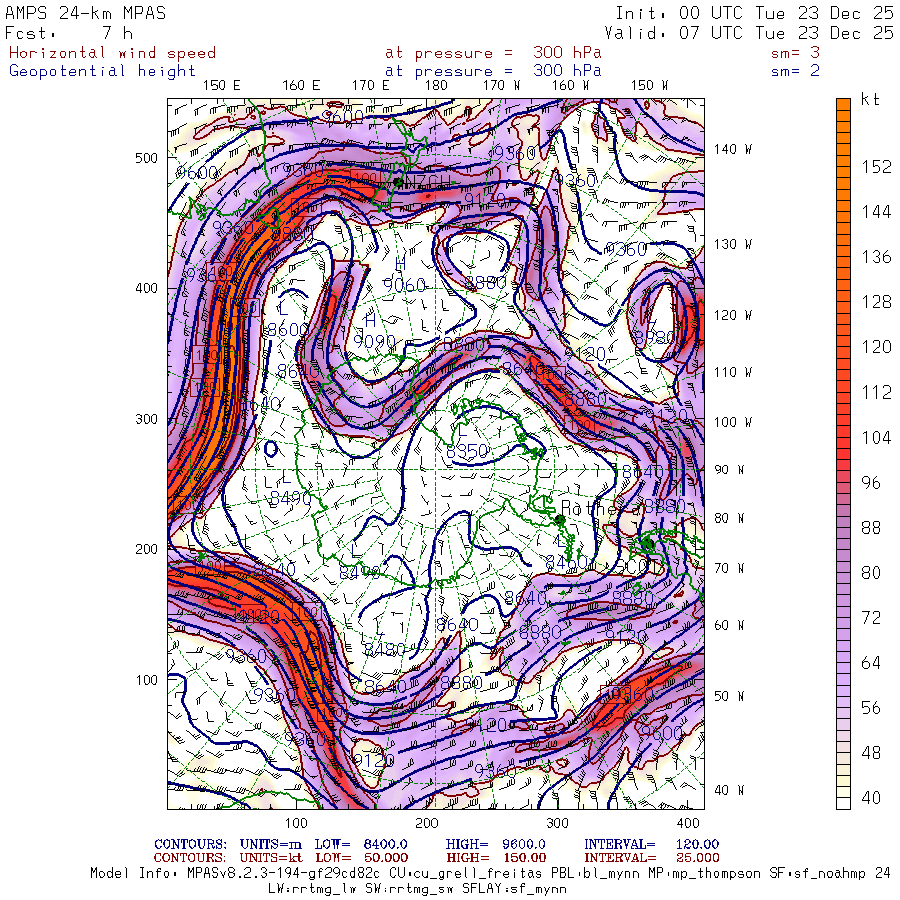Click the red "LOW= 50.000" contour info
Image resolution: width=900 pixels, height=900 pixels.
tap(361, 858)
